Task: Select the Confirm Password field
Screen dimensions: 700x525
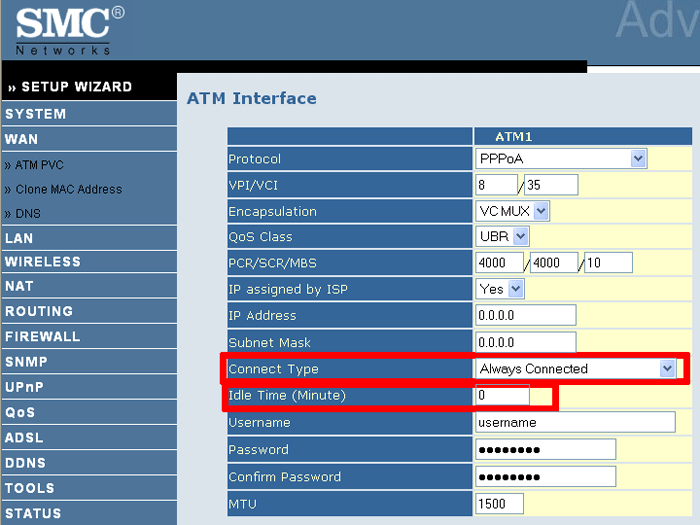Action: 545,477
